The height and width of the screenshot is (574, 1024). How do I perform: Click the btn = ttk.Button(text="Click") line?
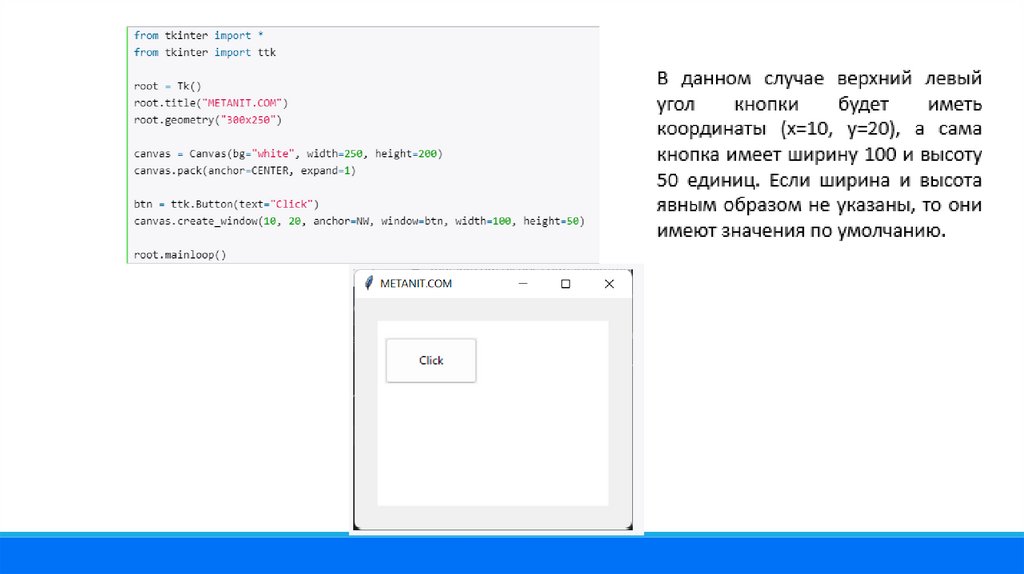(x=226, y=204)
